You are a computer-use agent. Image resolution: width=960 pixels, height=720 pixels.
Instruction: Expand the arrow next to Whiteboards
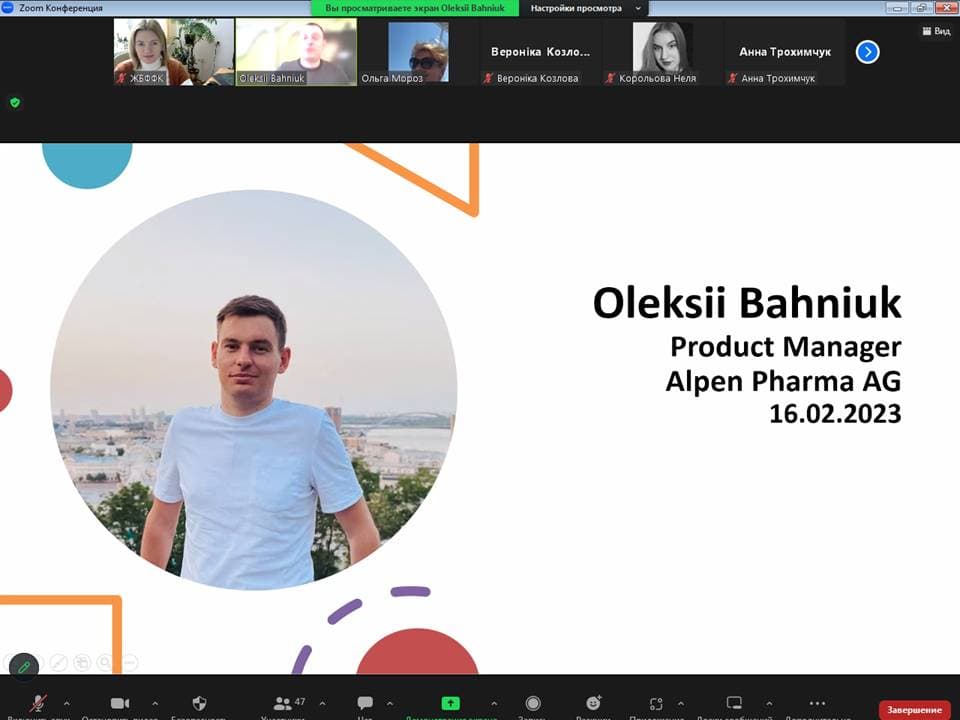[769, 703]
